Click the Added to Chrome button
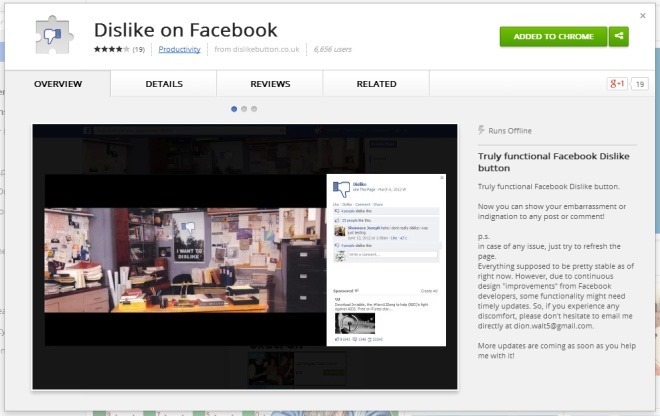Viewport: 660px width, 416px height. pos(553,37)
